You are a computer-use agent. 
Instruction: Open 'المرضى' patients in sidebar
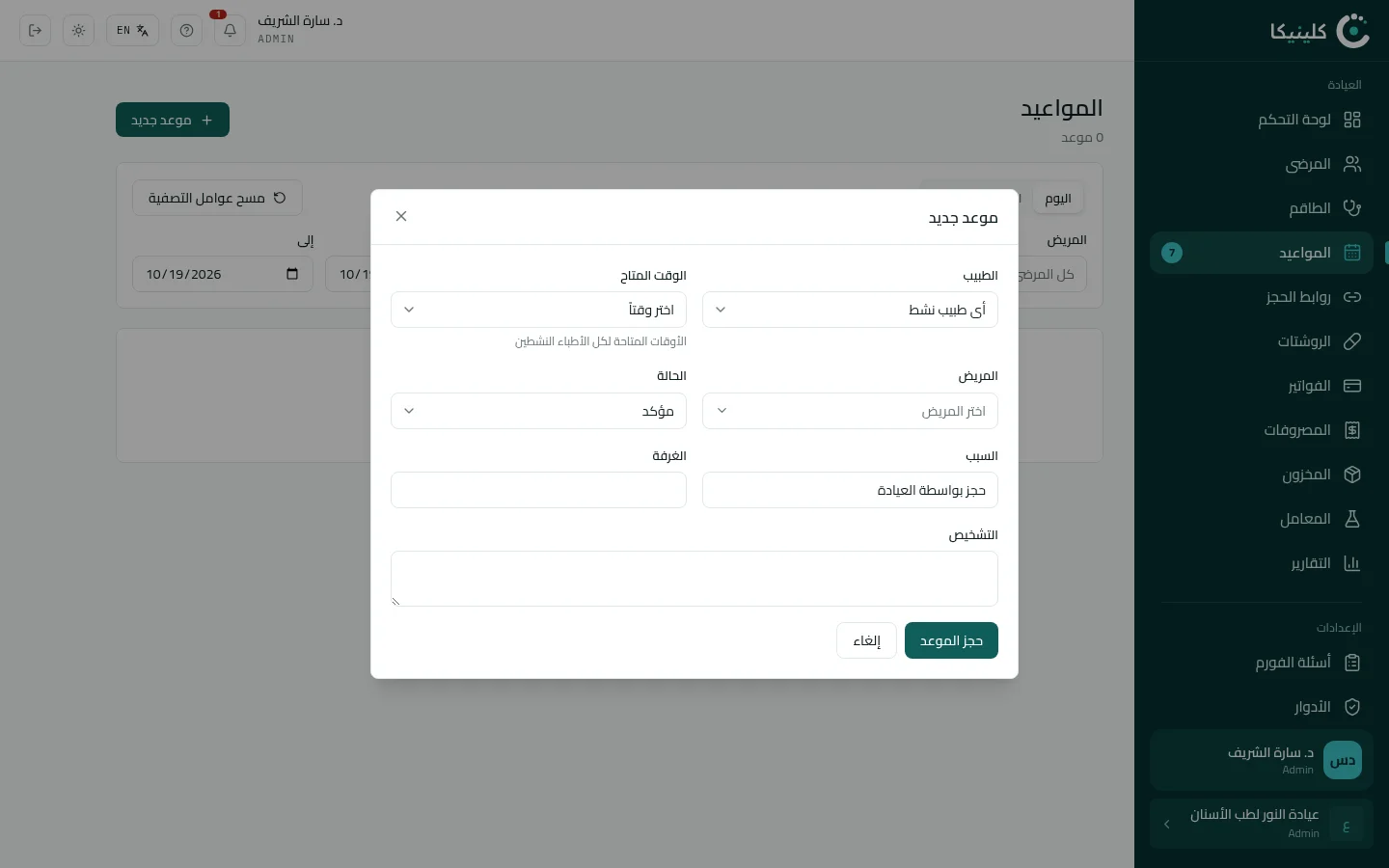pos(1262,164)
